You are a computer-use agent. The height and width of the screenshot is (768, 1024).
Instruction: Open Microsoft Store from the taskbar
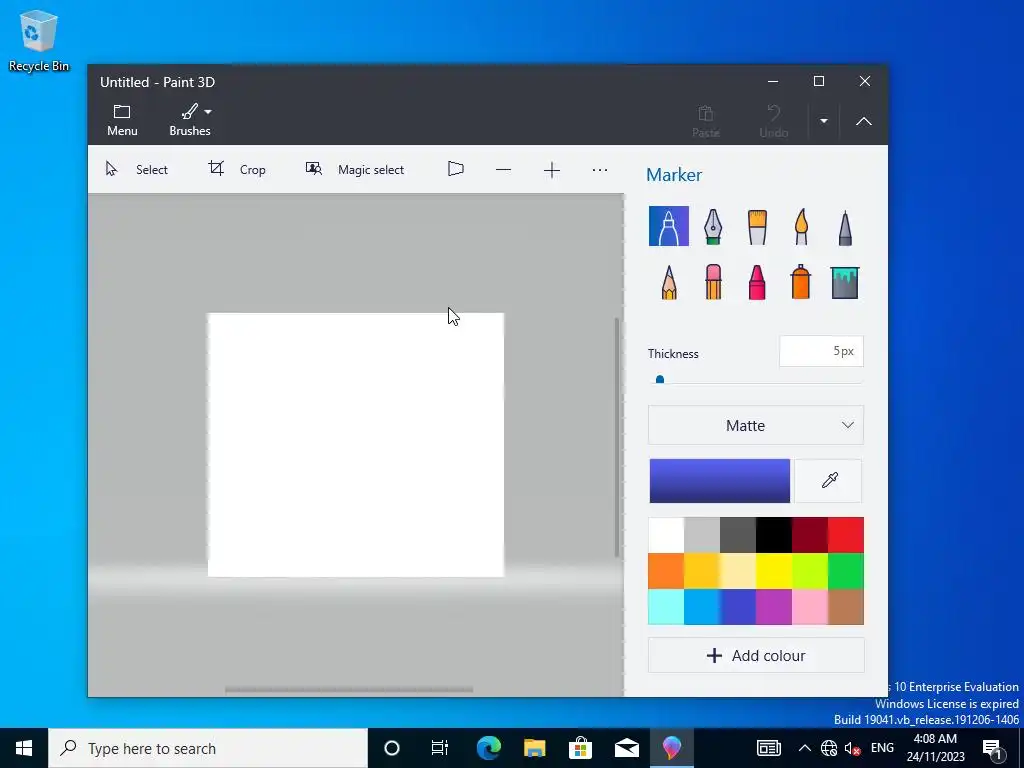580,748
